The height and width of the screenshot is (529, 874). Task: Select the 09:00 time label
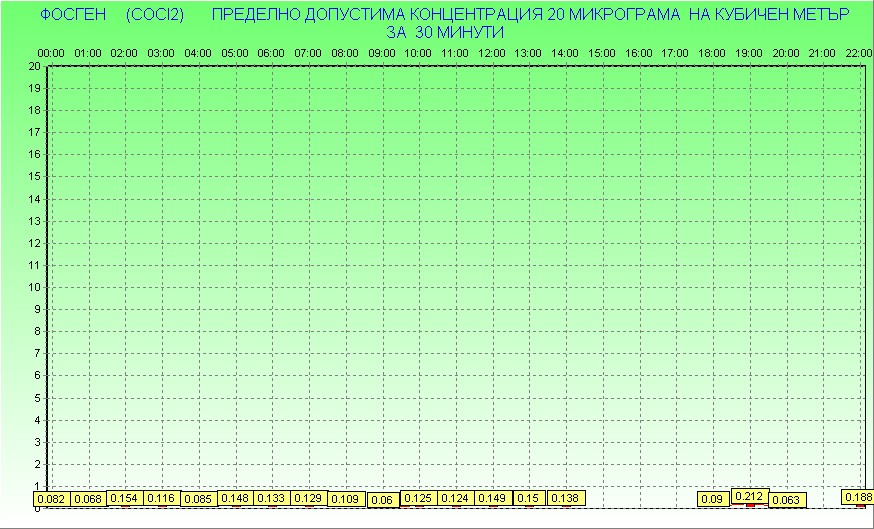click(x=382, y=54)
